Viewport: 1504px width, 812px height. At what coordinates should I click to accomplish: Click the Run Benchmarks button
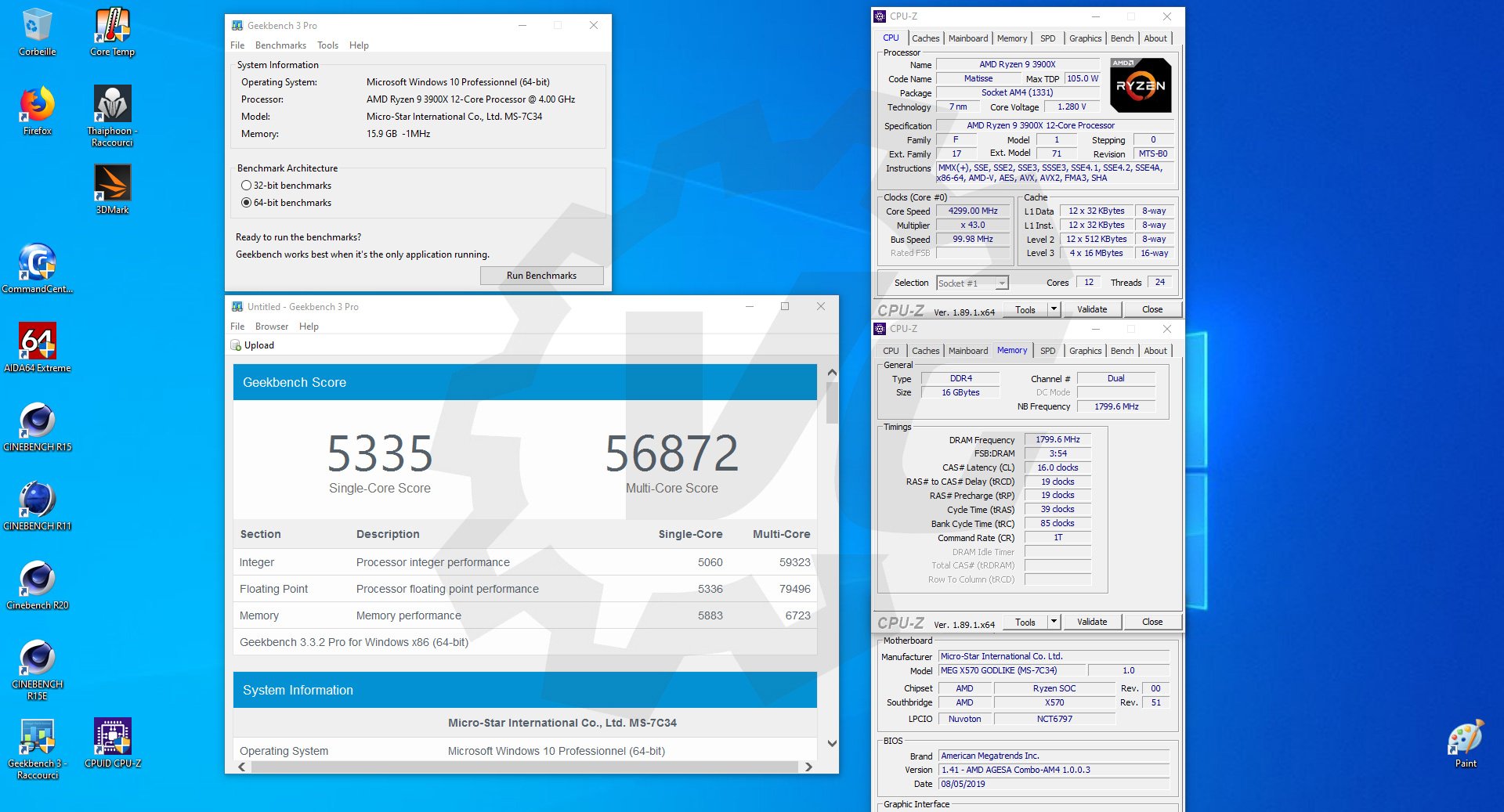pyautogui.click(x=541, y=276)
